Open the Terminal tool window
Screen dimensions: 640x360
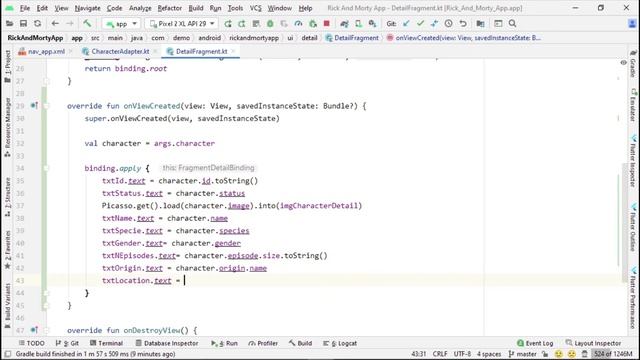click(106, 343)
